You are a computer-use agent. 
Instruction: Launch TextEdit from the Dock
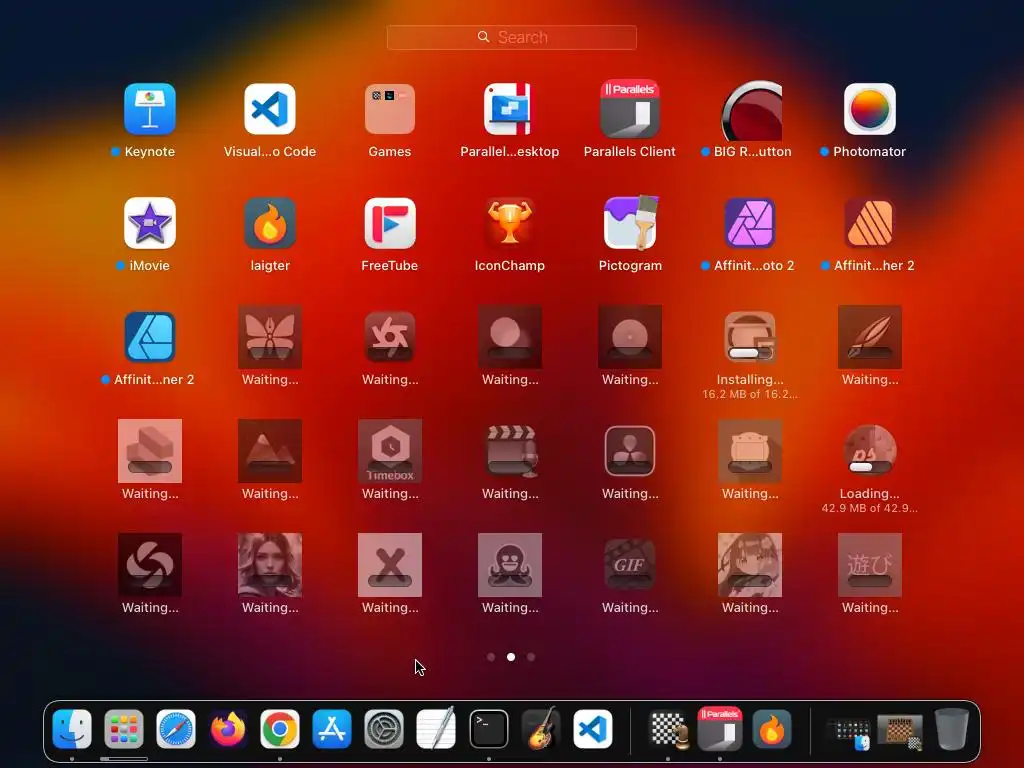click(x=436, y=728)
